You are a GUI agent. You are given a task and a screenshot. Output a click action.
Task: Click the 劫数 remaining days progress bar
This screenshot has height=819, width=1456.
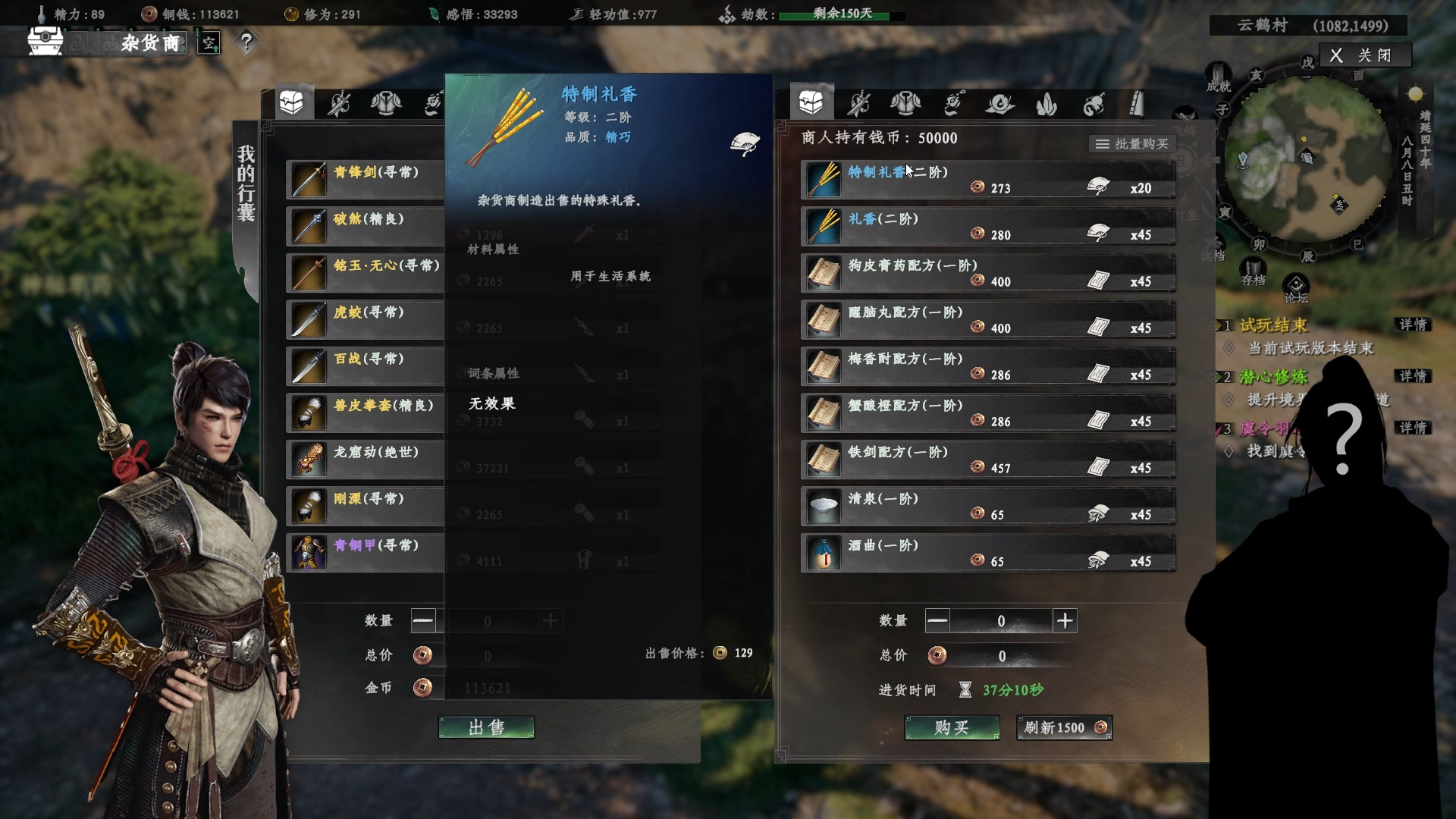[x=842, y=14]
